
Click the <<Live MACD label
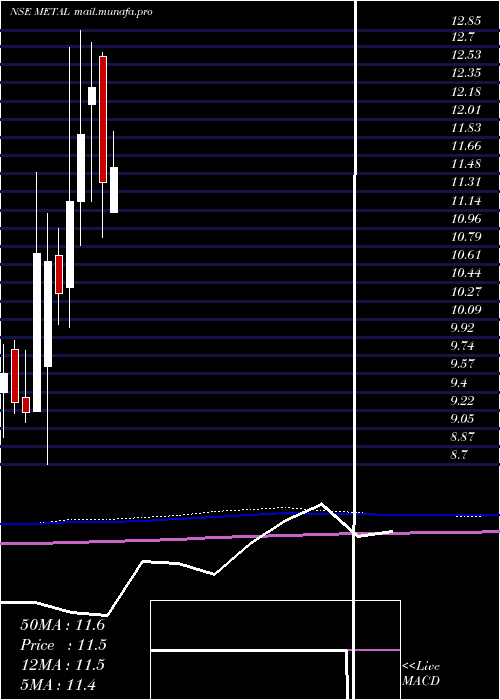coord(421,673)
